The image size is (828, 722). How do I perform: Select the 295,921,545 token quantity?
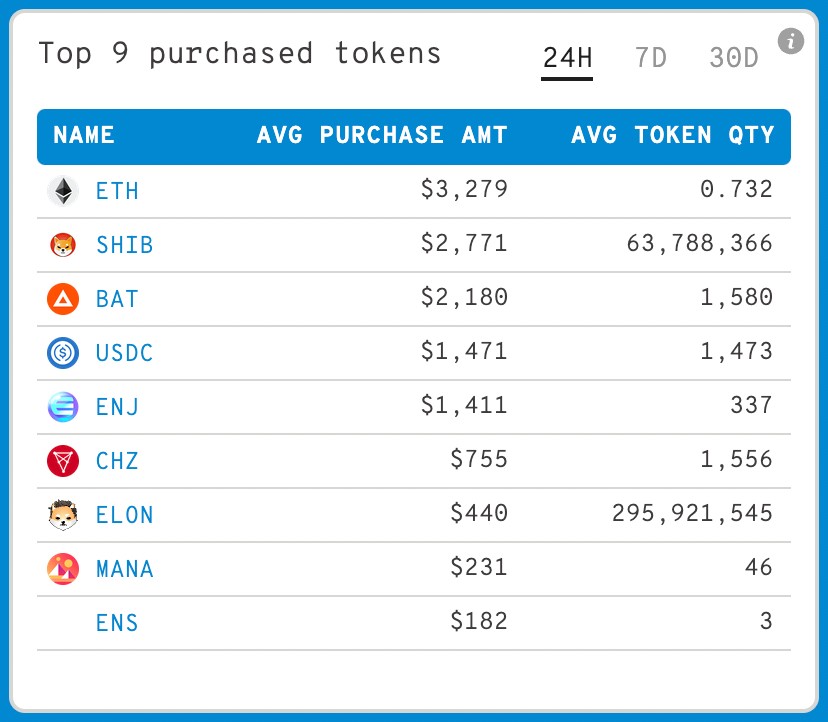point(692,513)
